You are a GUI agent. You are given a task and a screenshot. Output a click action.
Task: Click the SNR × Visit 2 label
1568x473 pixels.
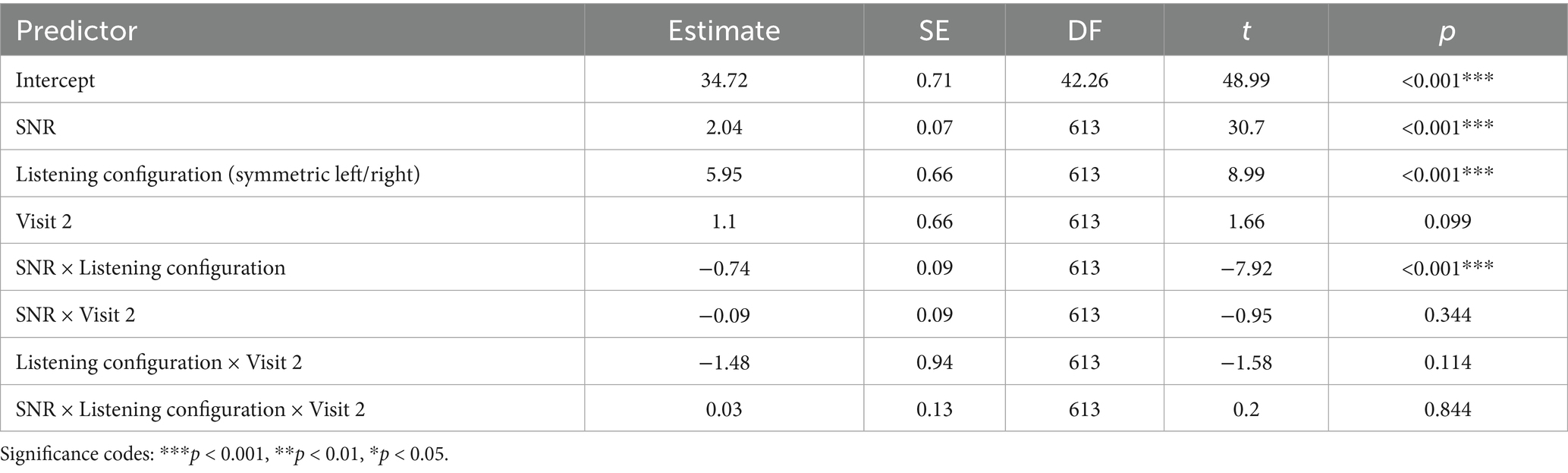pos(75,315)
